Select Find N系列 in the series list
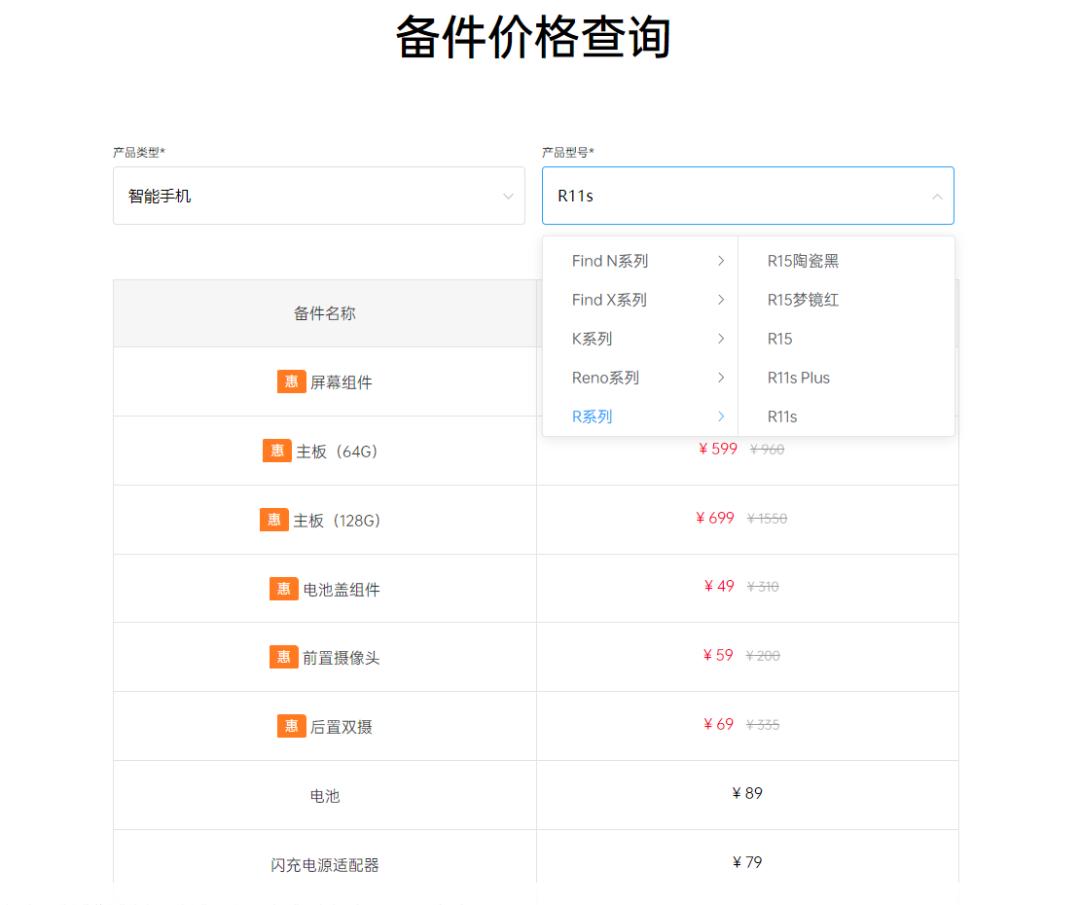1080x905 pixels. click(610, 261)
